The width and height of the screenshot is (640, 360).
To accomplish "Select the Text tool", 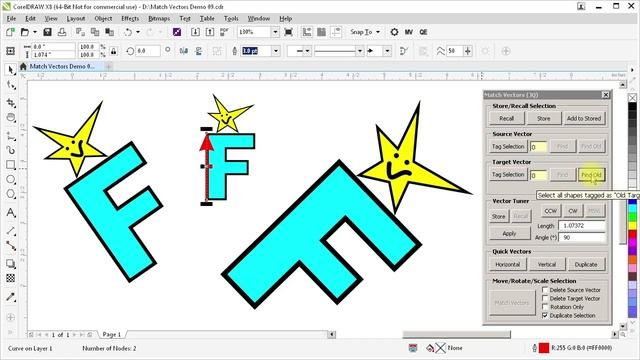I will pyautogui.click(x=11, y=212).
